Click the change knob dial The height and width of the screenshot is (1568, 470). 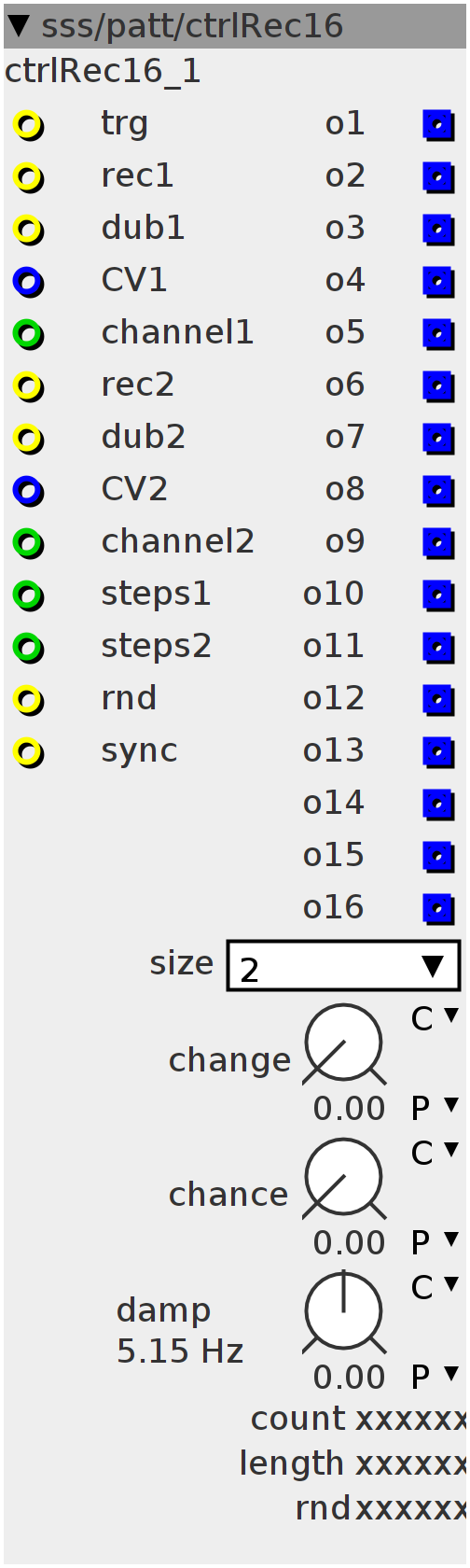point(344,1044)
